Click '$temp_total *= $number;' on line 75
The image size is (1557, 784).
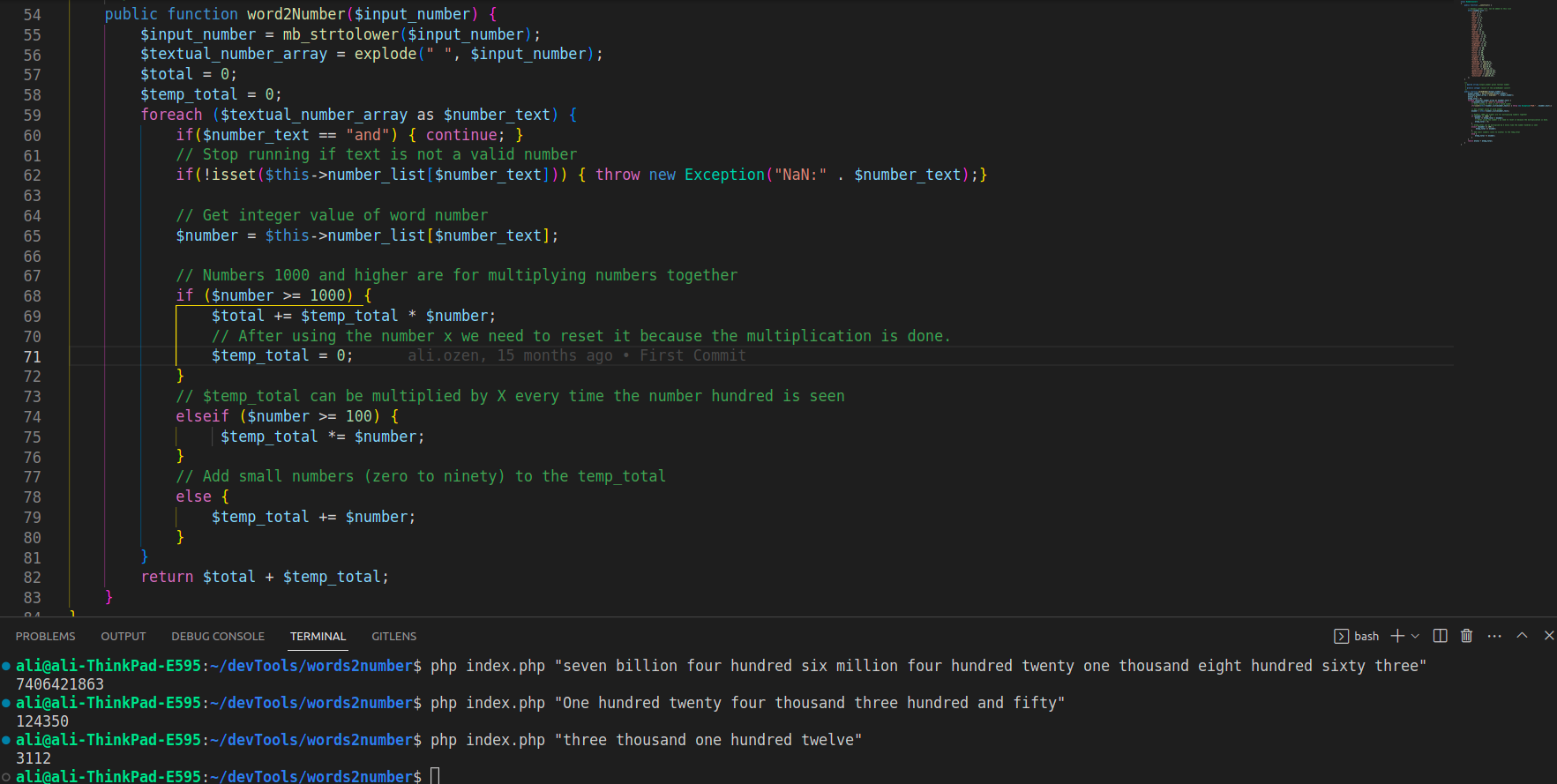(322, 437)
